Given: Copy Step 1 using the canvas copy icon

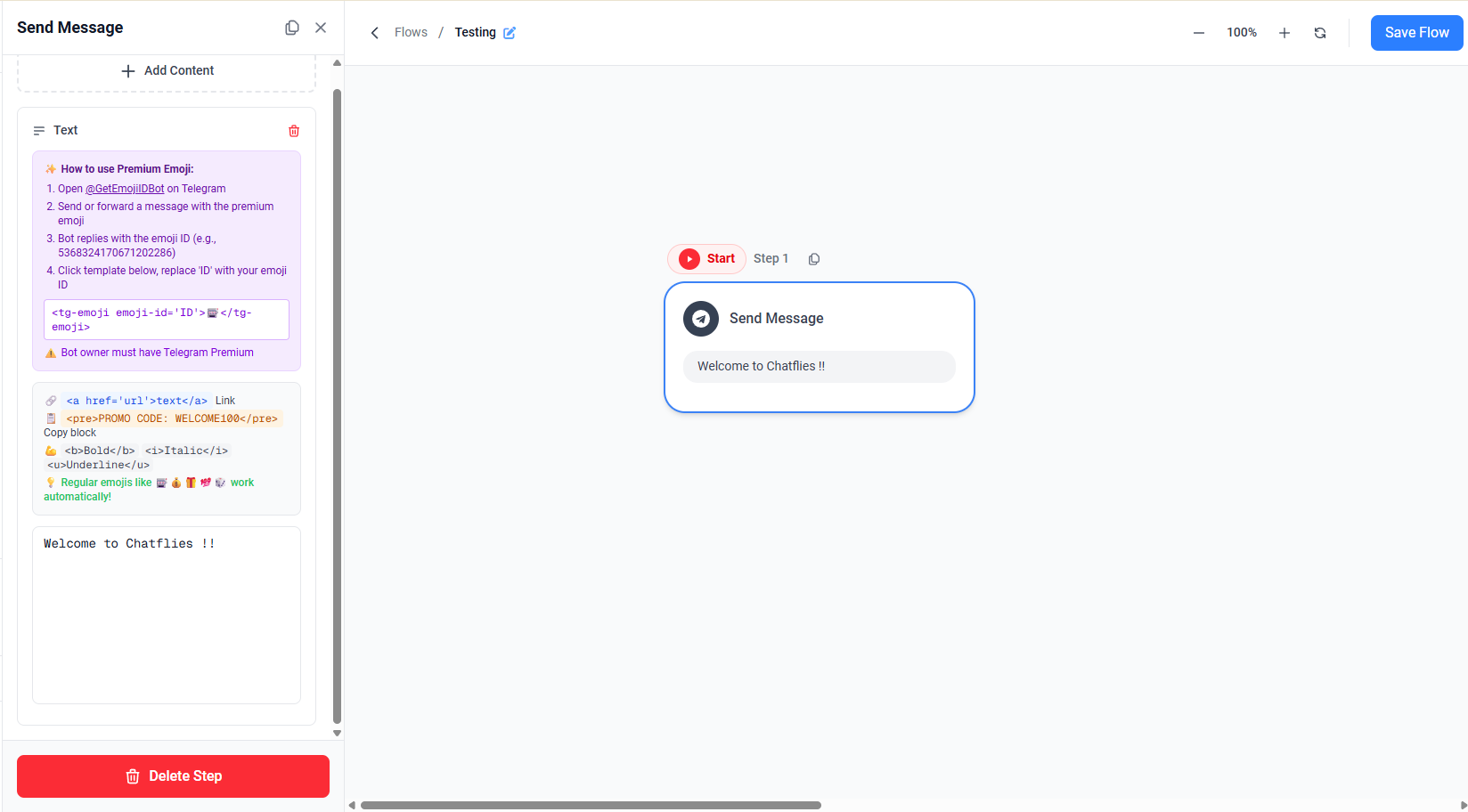Looking at the screenshot, I should tap(814, 259).
